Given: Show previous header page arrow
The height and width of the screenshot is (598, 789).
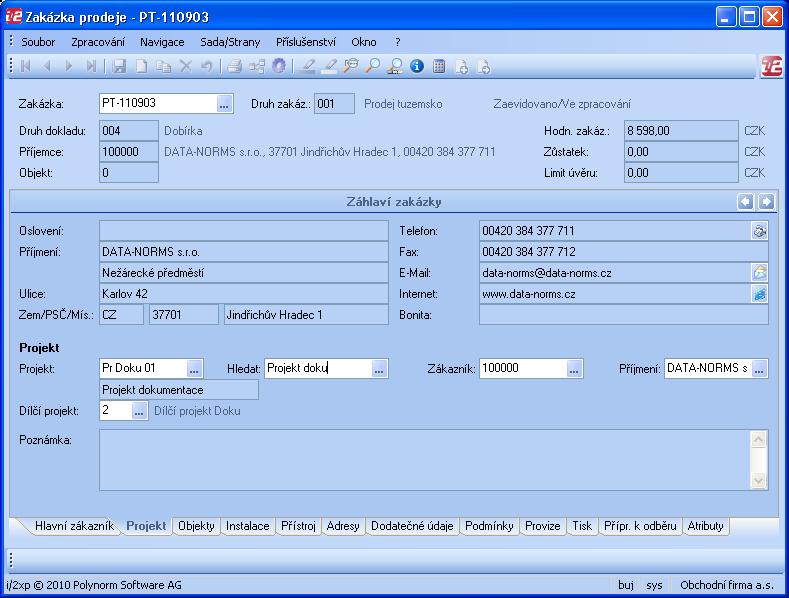Looking at the screenshot, I should click(x=745, y=202).
